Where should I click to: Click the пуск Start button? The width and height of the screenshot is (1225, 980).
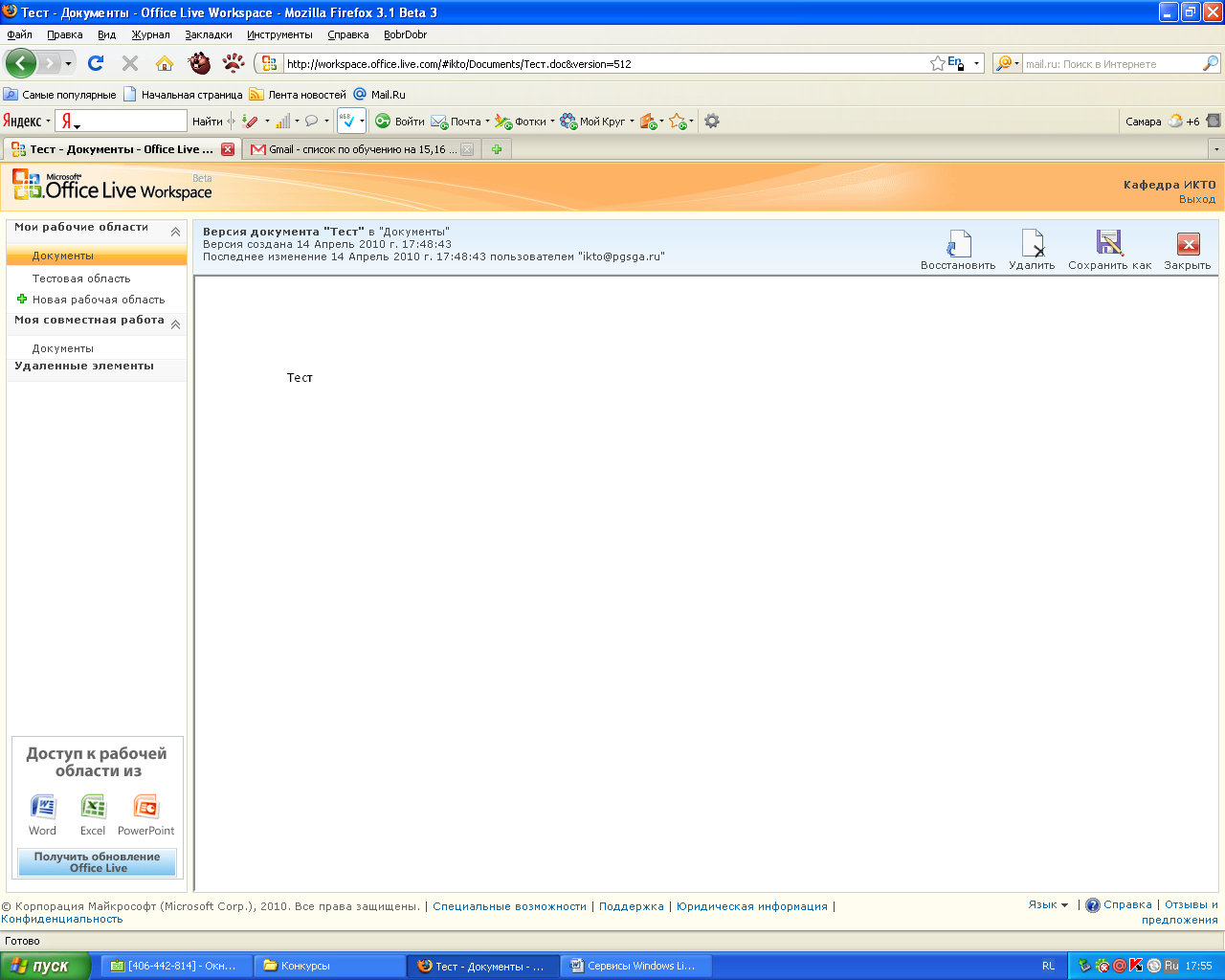tap(45, 966)
